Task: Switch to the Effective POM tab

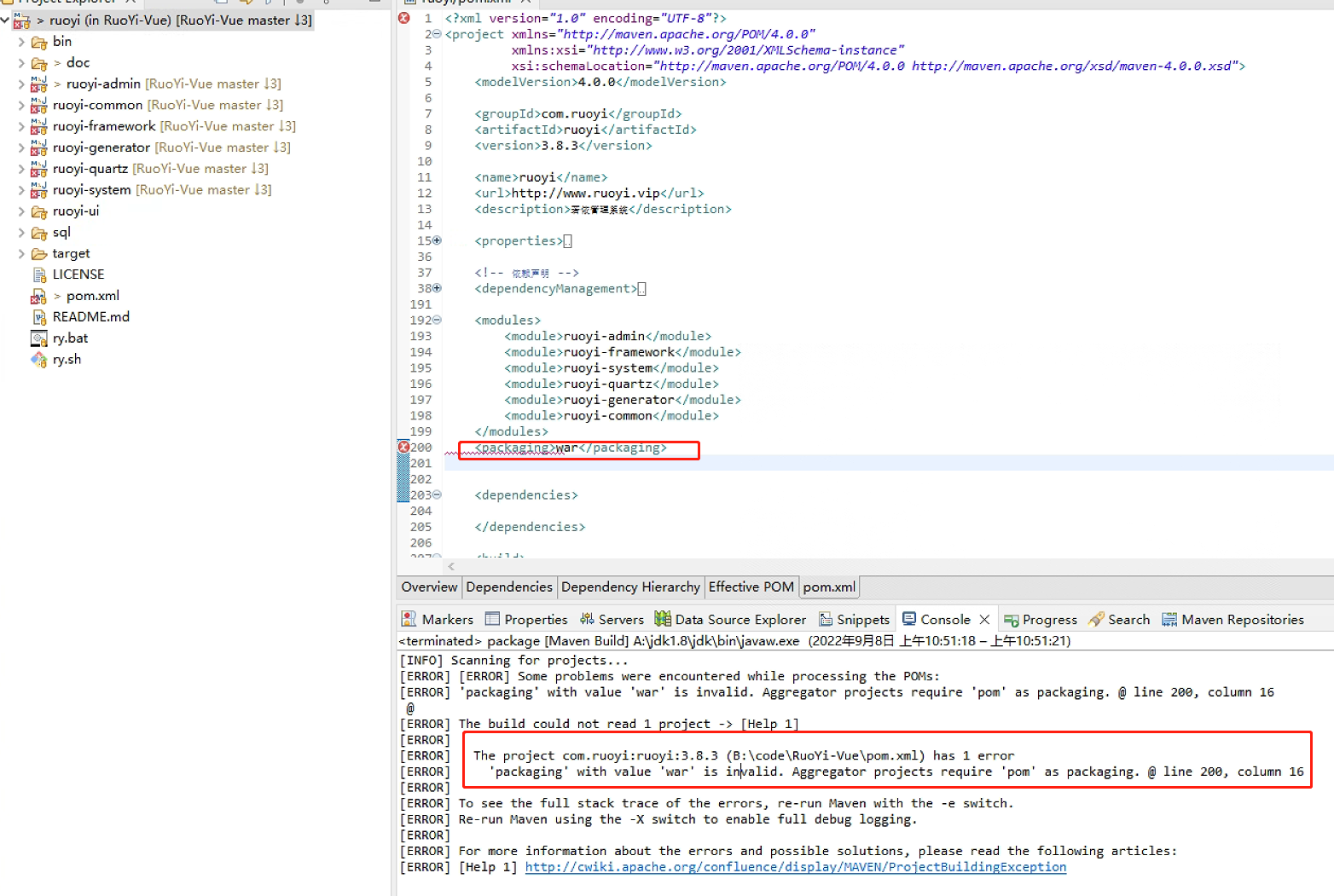Action: (x=751, y=587)
